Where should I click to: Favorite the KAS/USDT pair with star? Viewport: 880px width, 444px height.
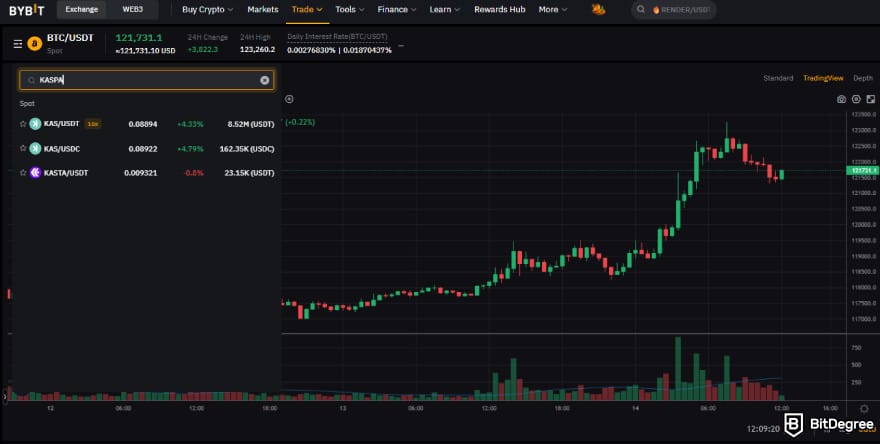click(23, 123)
